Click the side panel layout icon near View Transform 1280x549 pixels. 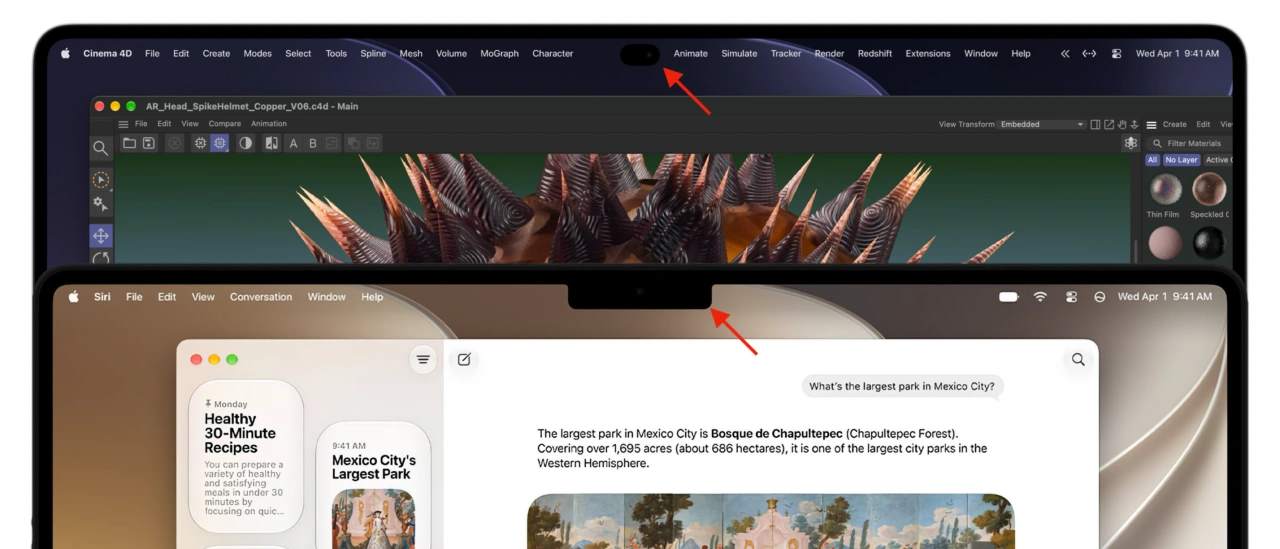click(1096, 124)
